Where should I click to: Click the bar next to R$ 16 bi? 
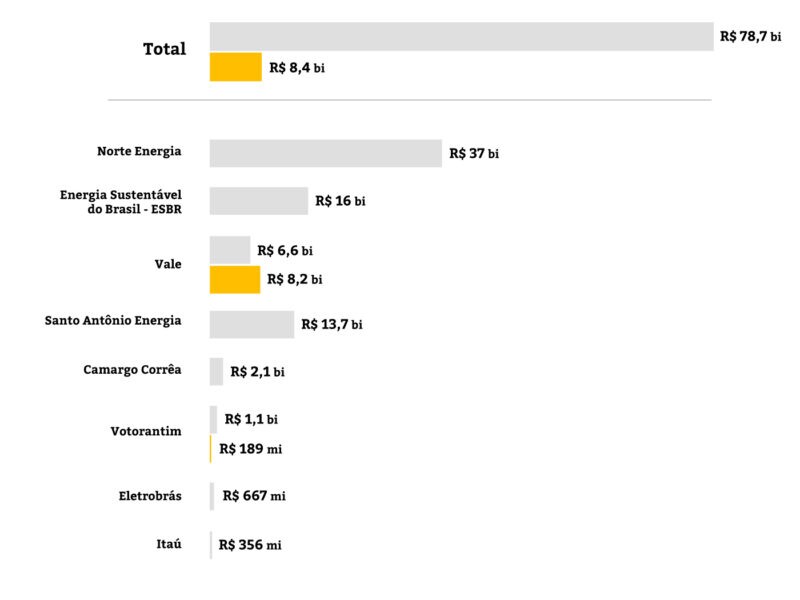tap(258, 201)
